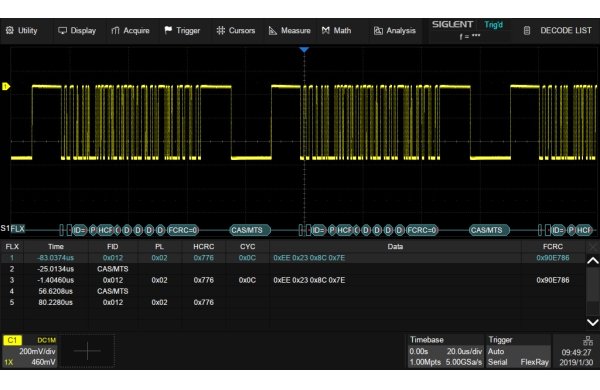Click the first FCRC=0 decode bubble
The image size is (600, 390).
pos(183,230)
